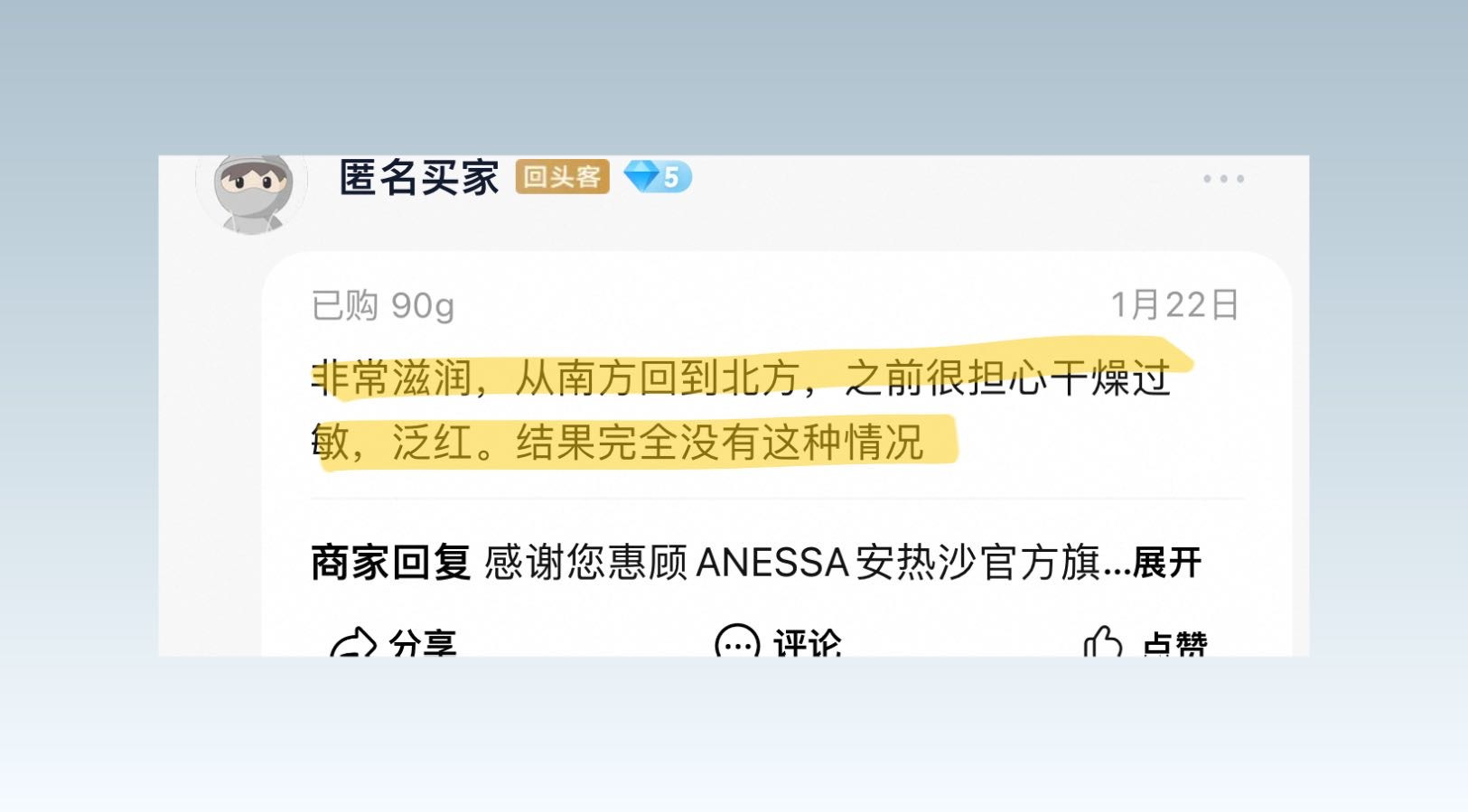
Task: Tap the share arrow icon
Action: pyautogui.click(x=353, y=643)
